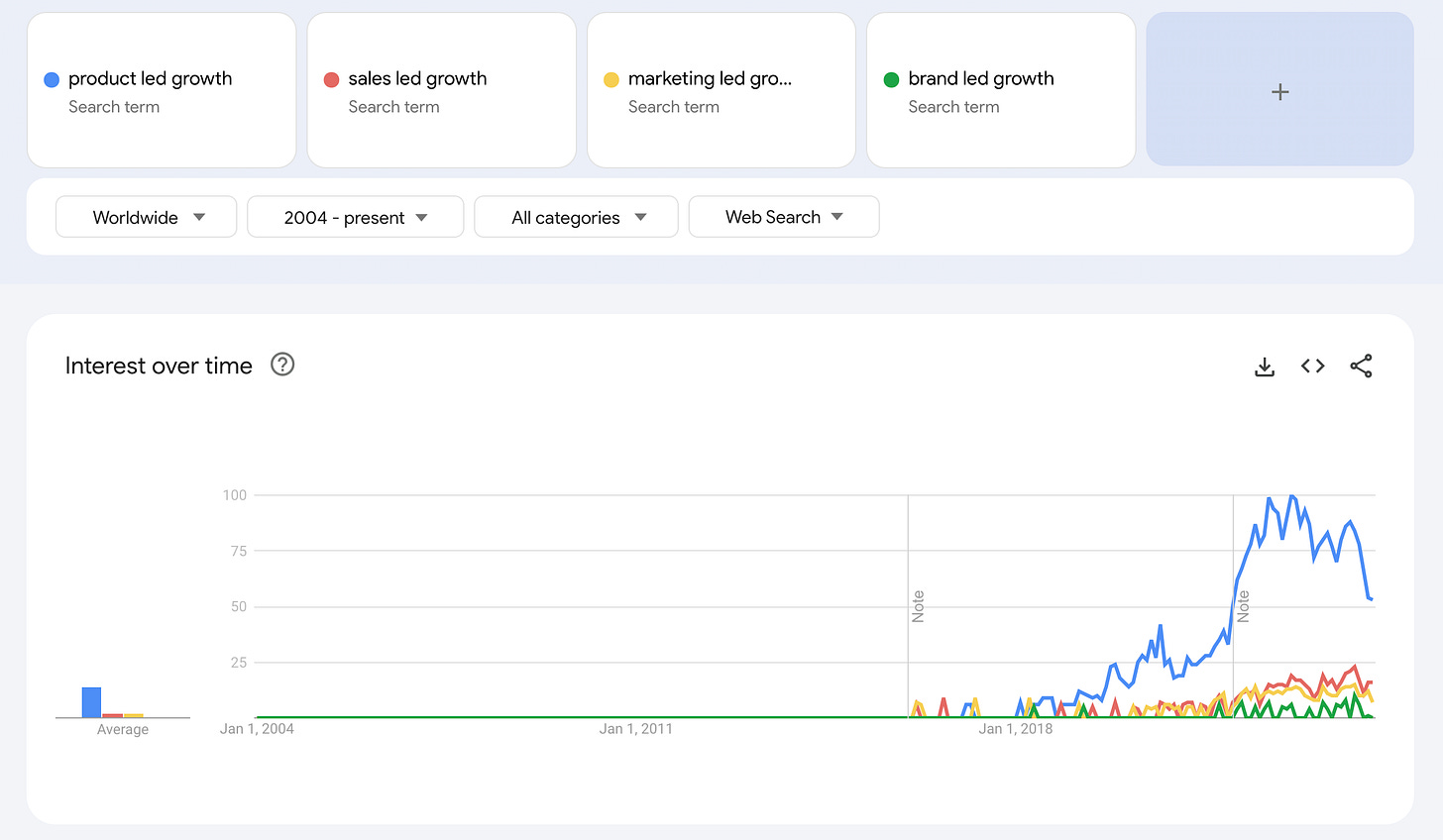This screenshot has width=1443, height=840.
Task: Open the embed code icon
Action: pos(1313,366)
